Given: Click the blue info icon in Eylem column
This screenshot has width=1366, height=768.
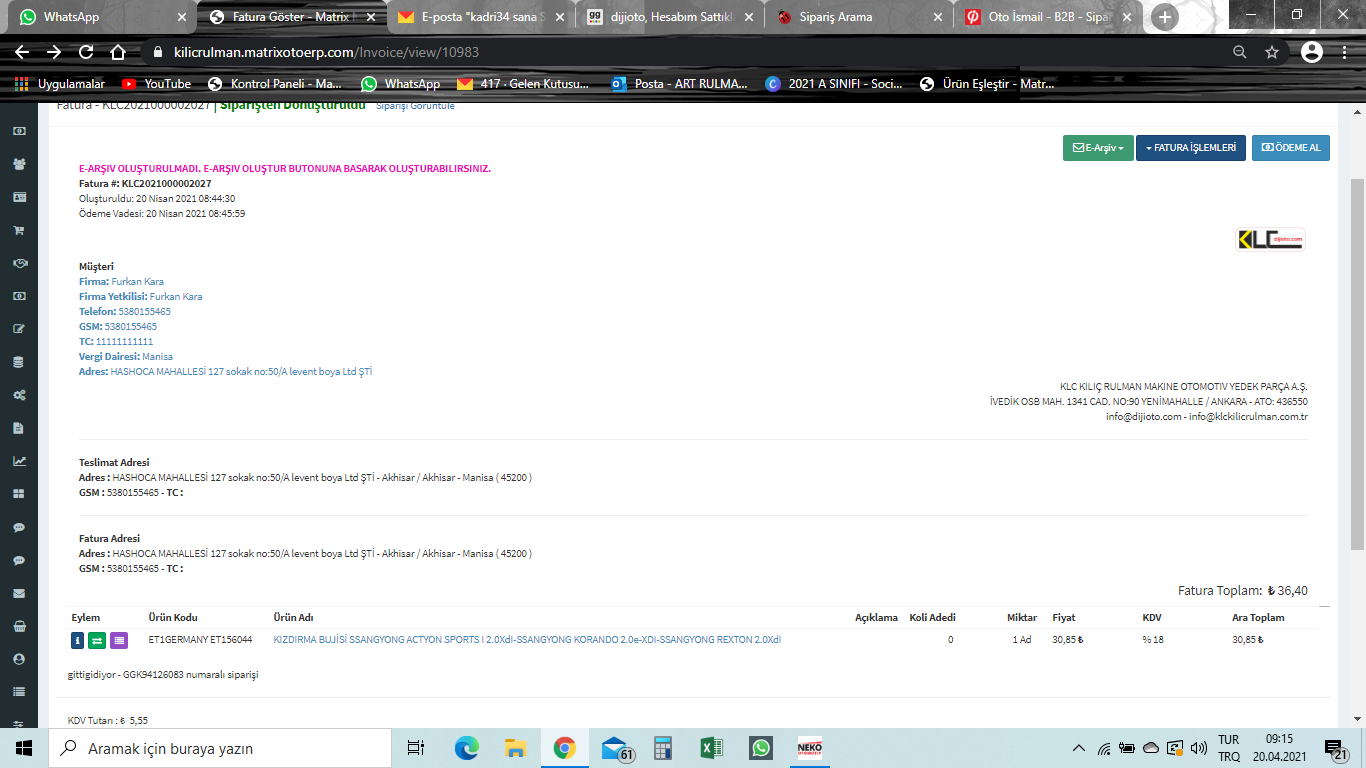Looking at the screenshot, I should (78, 640).
